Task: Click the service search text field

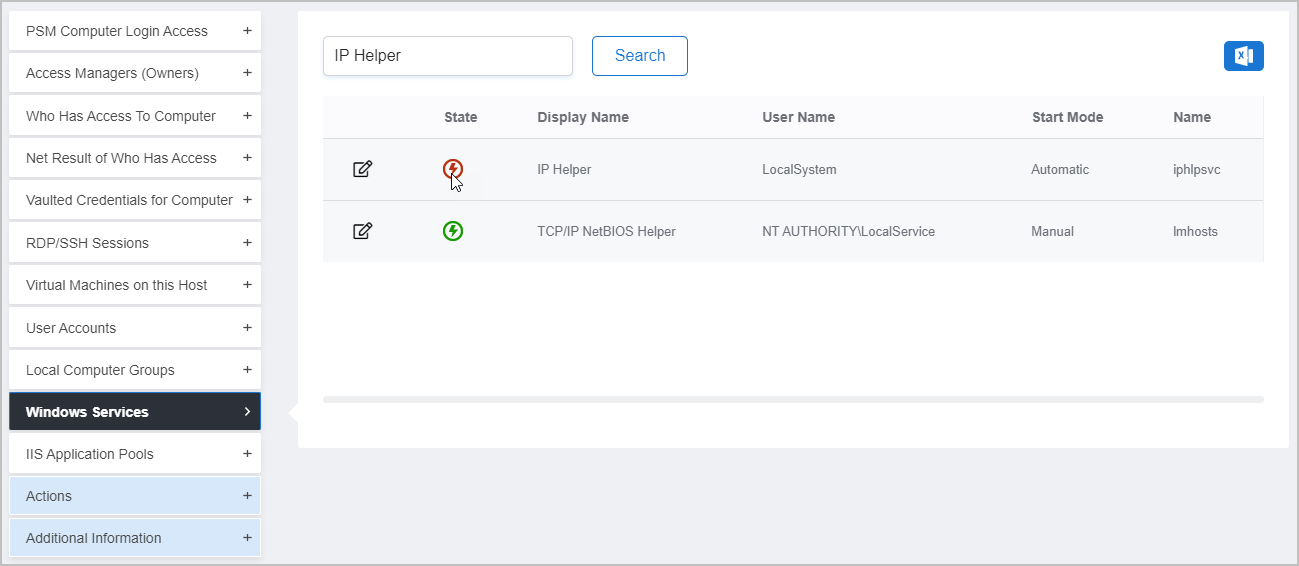Action: [447, 56]
